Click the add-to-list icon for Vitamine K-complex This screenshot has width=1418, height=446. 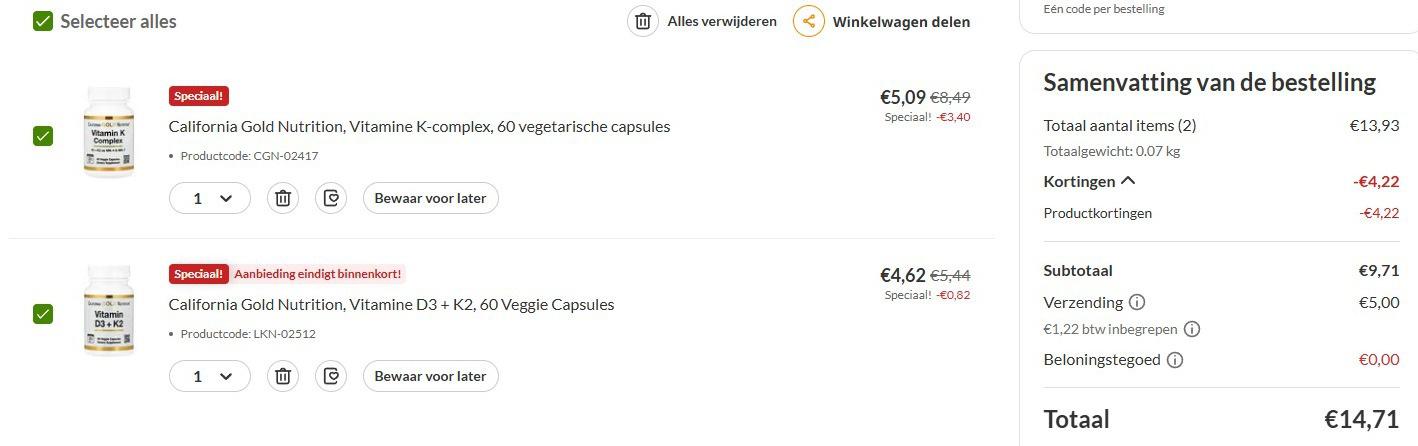[x=331, y=198]
